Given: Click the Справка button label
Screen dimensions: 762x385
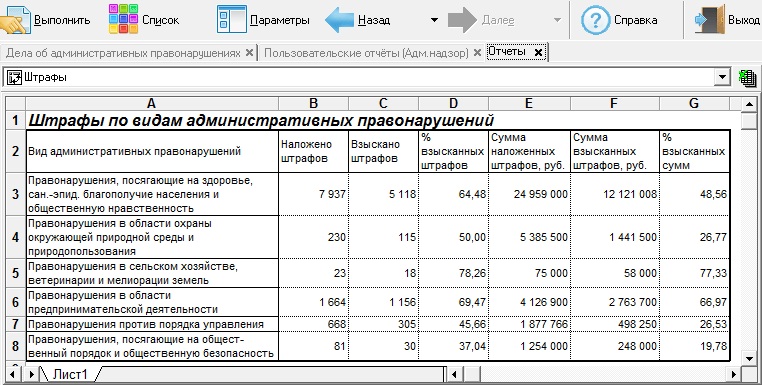Looking at the screenshot, I should click(x=636, y=20).
